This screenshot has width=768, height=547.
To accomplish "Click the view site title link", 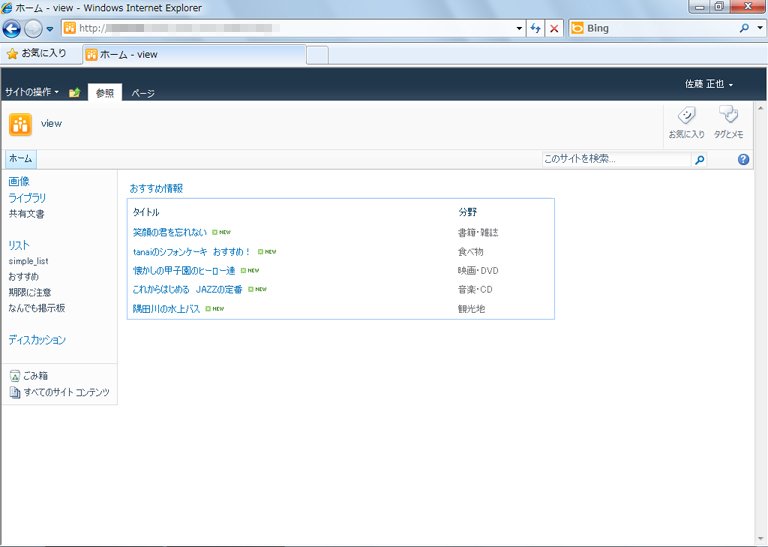I will (x=51, y=123).
